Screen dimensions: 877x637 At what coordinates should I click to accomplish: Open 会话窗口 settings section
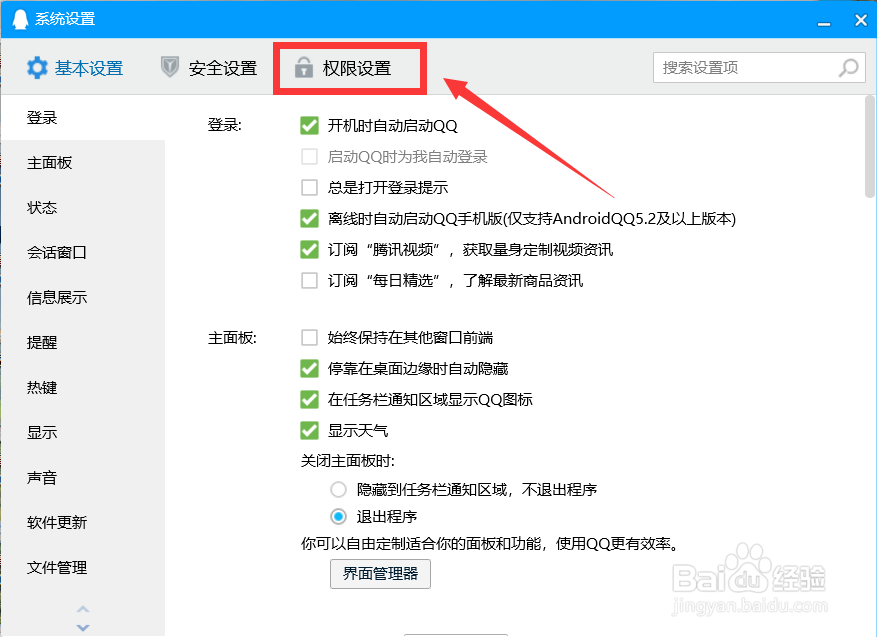(83, 252)
